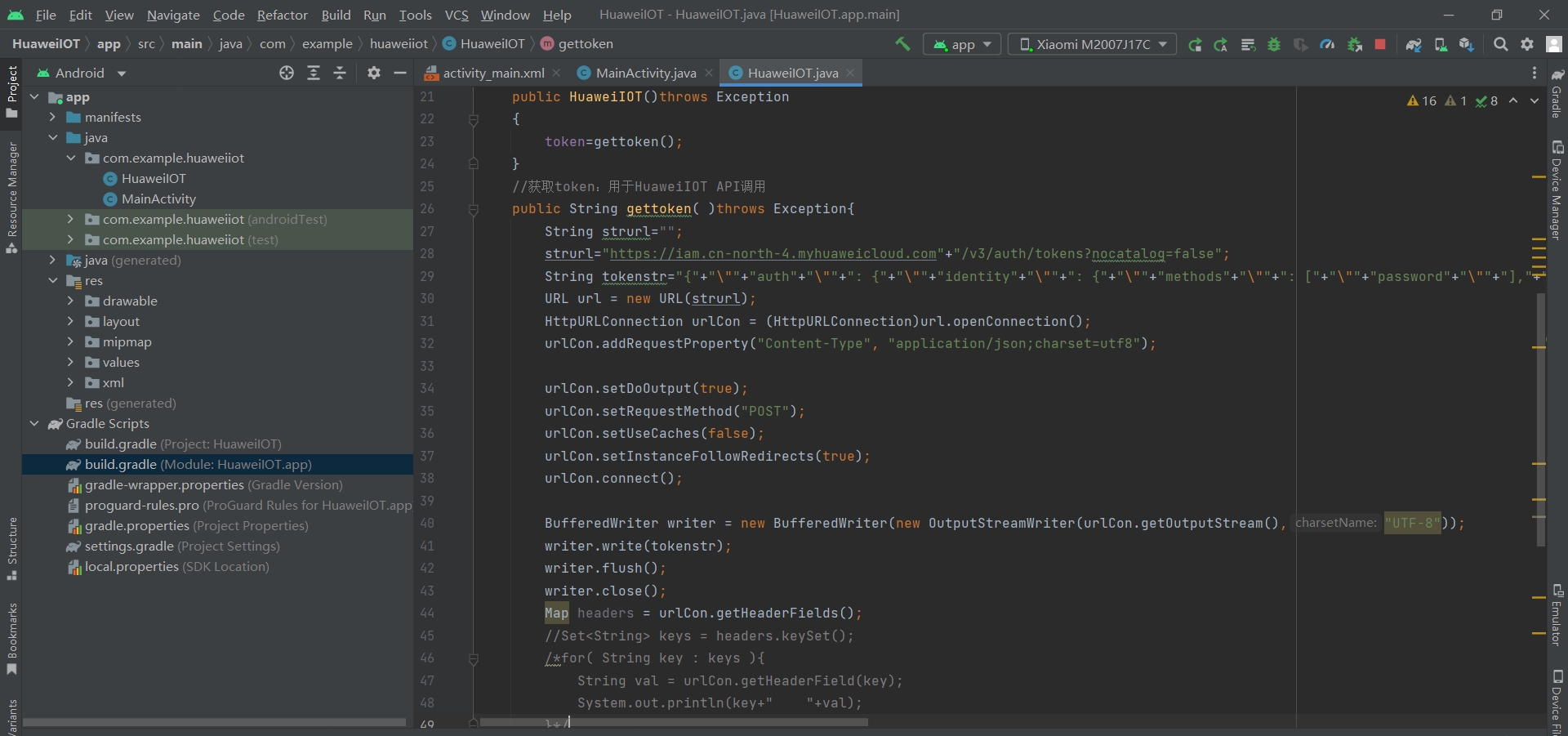Viewport: 1568px width, 736px height.
Task: Open the Navigate menu
Action: (173, 15)
